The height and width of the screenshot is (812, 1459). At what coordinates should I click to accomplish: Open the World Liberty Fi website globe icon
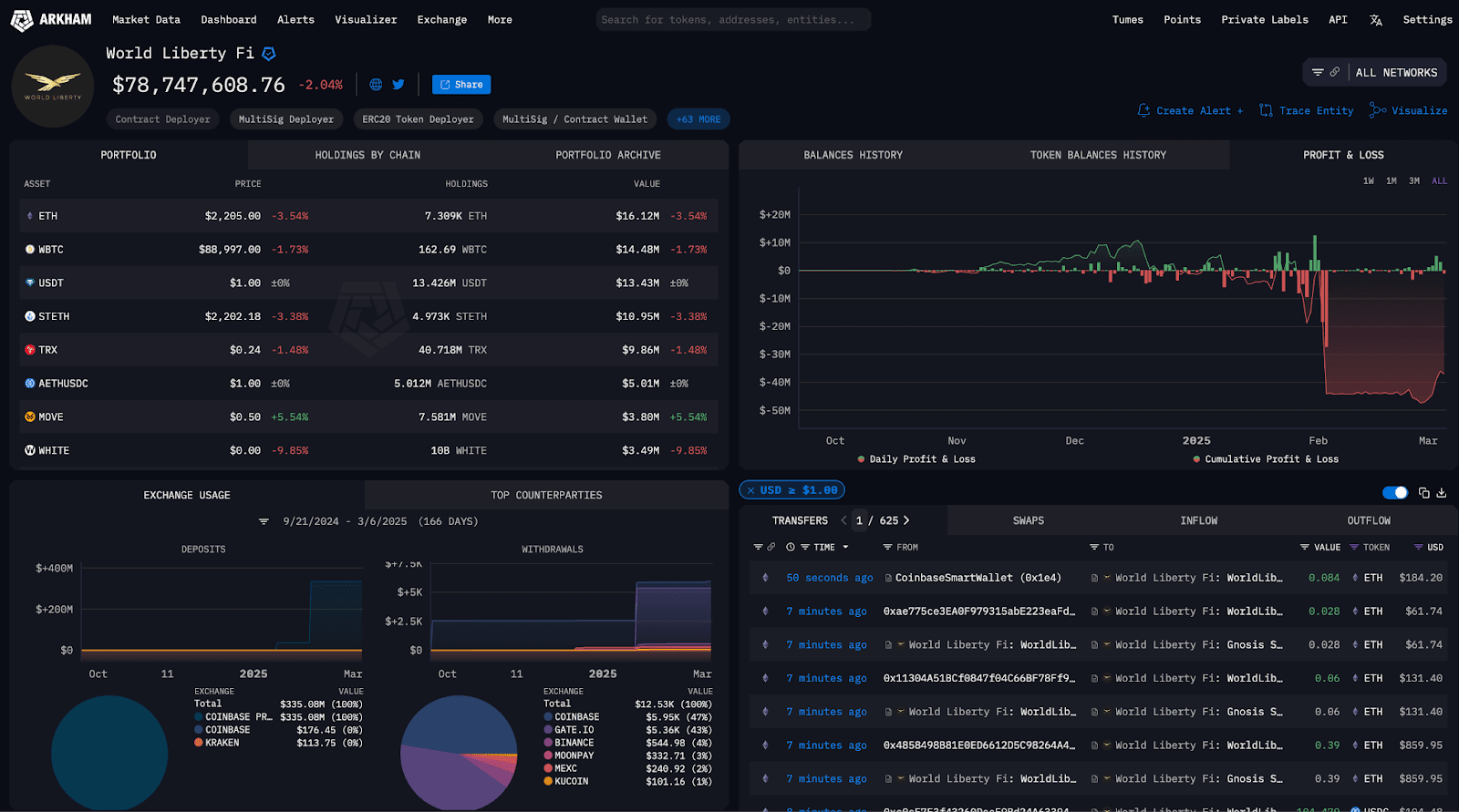(x=376, y=85)
